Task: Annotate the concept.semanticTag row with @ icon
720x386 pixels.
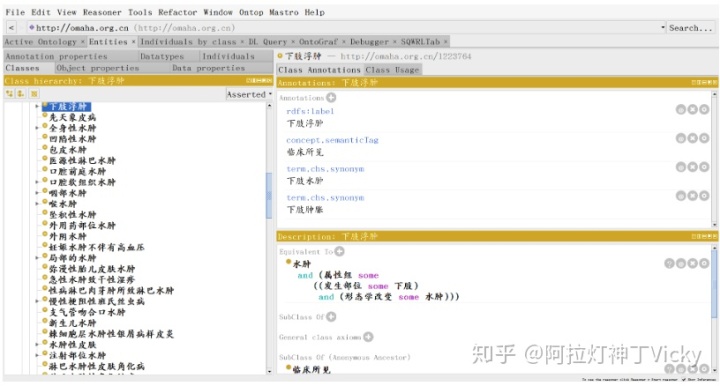Action: [x=681, y=138]
